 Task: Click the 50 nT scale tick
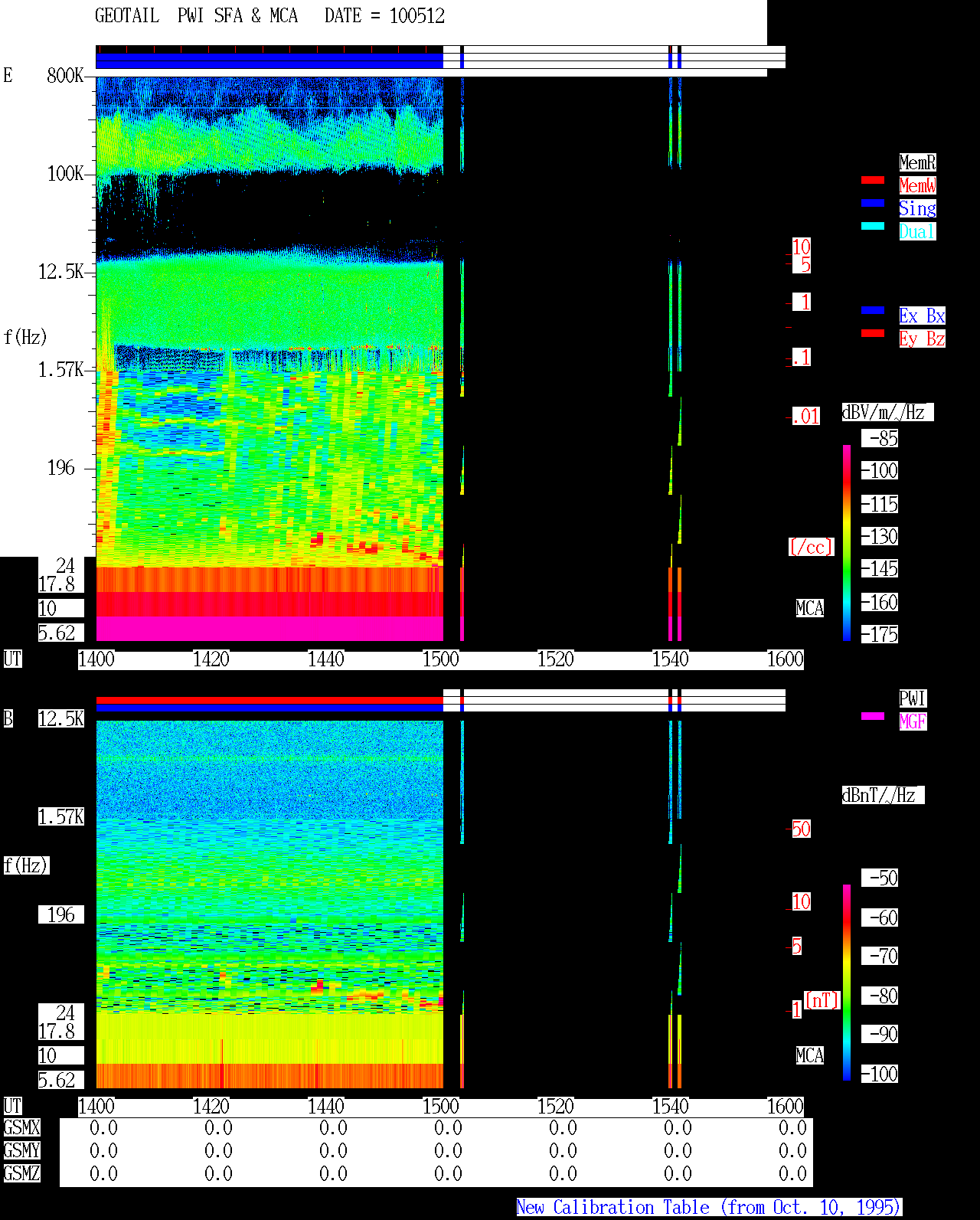pos(801,829)
